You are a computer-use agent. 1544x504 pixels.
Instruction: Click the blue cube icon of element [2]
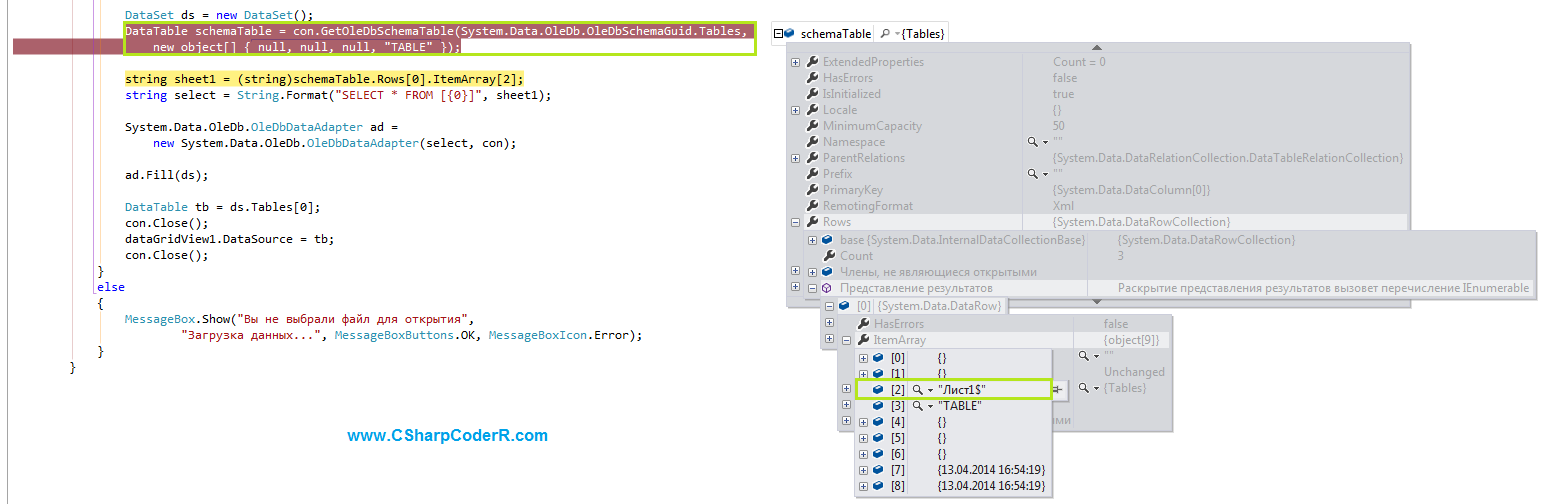(878, 389)
